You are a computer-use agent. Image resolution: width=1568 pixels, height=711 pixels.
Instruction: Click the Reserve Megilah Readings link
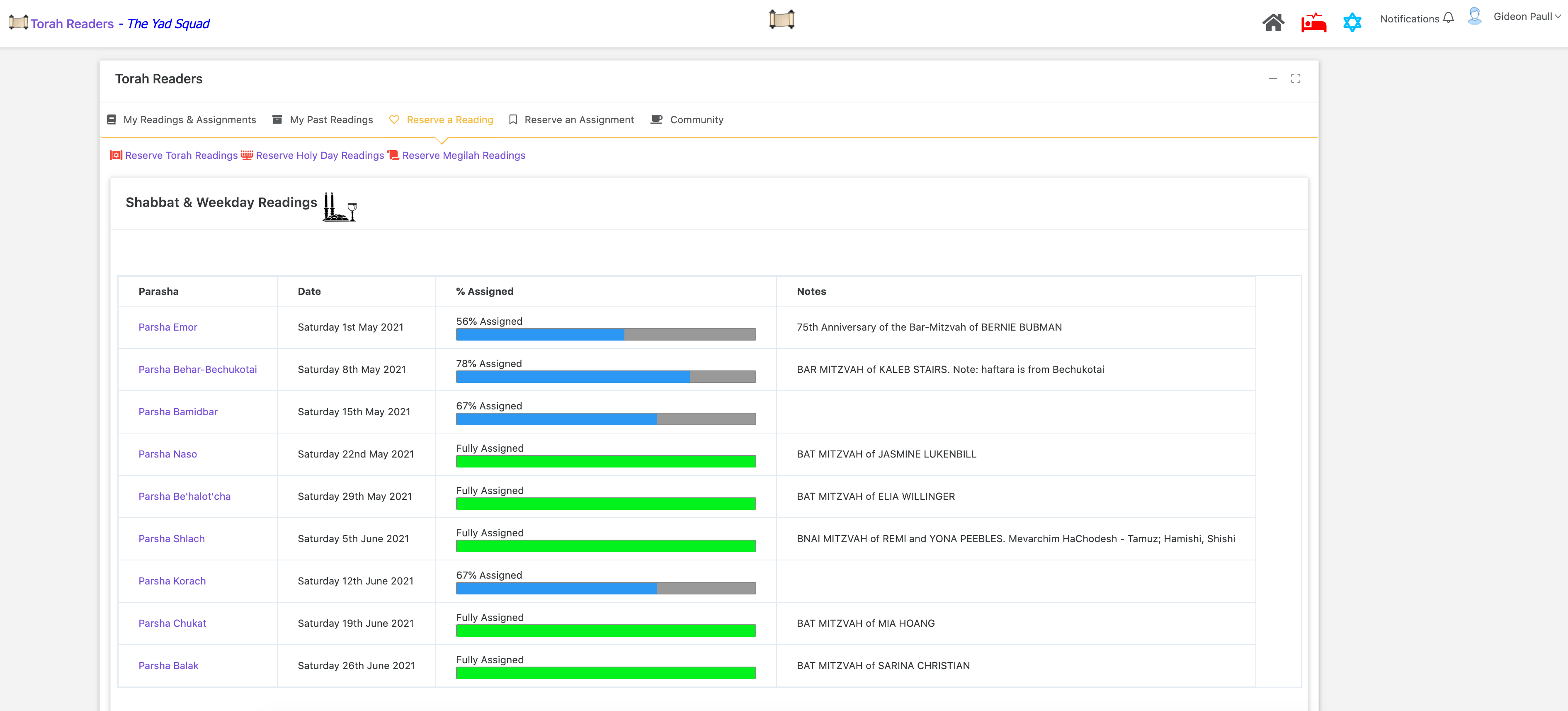click(463, 156)
